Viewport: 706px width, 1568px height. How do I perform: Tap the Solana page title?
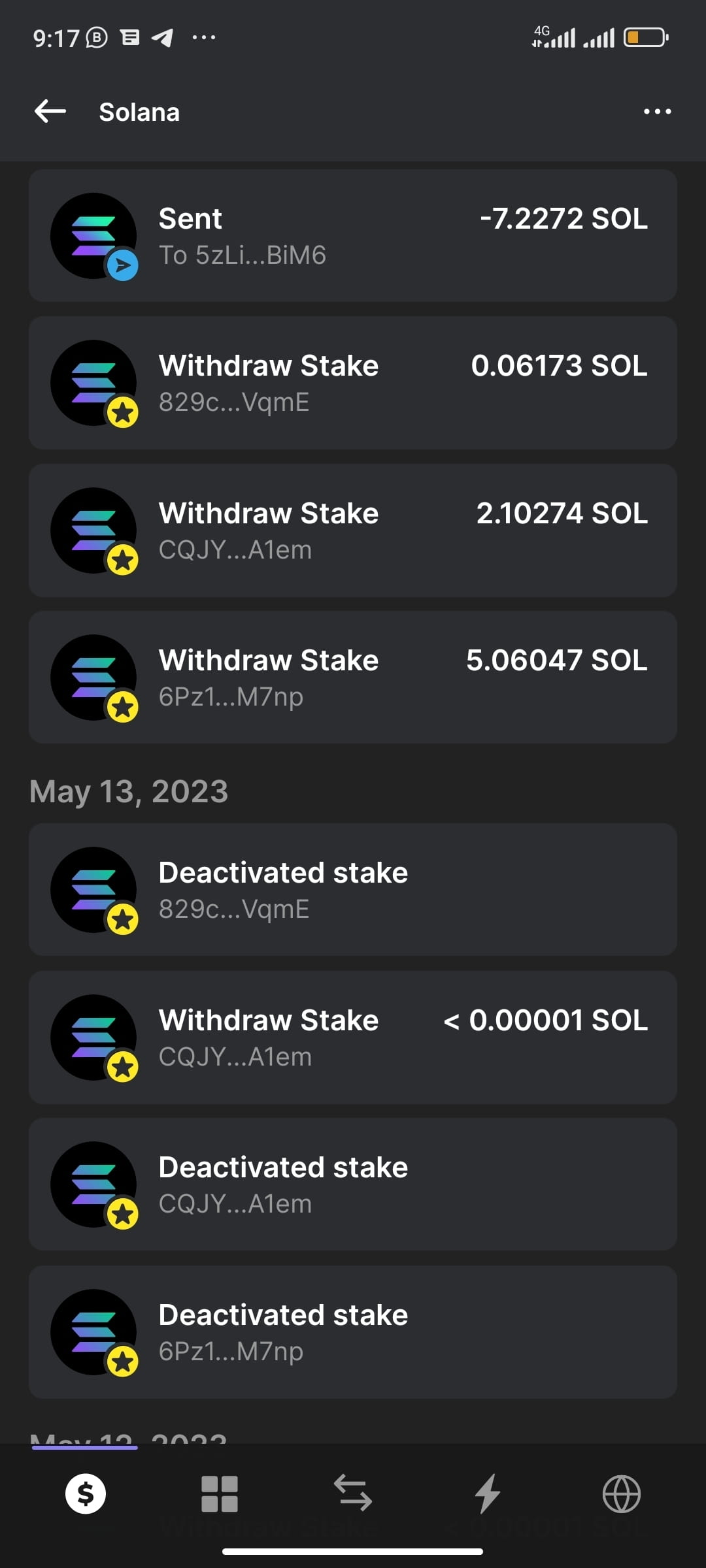pos(139,112)
